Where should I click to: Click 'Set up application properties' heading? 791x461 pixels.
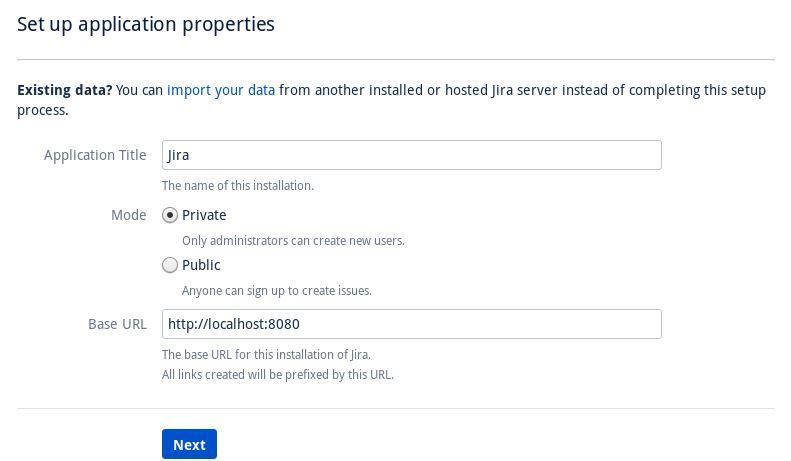[x=146, y=24]
